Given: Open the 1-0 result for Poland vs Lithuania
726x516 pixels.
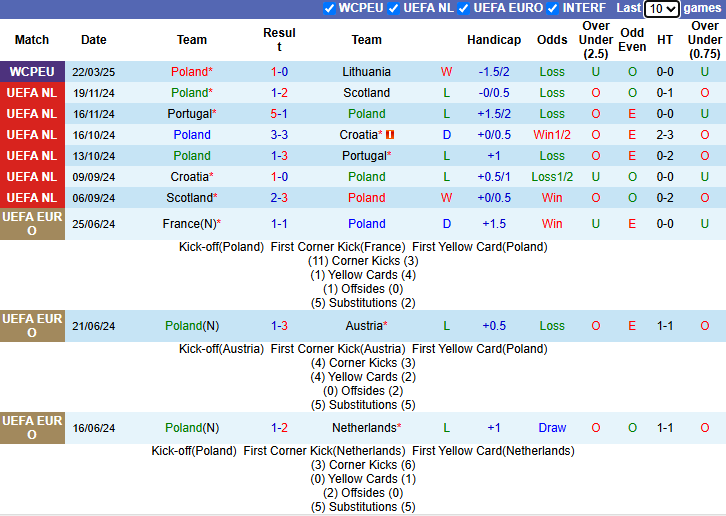Looking at the screenshot, I should tap(279, 72).
